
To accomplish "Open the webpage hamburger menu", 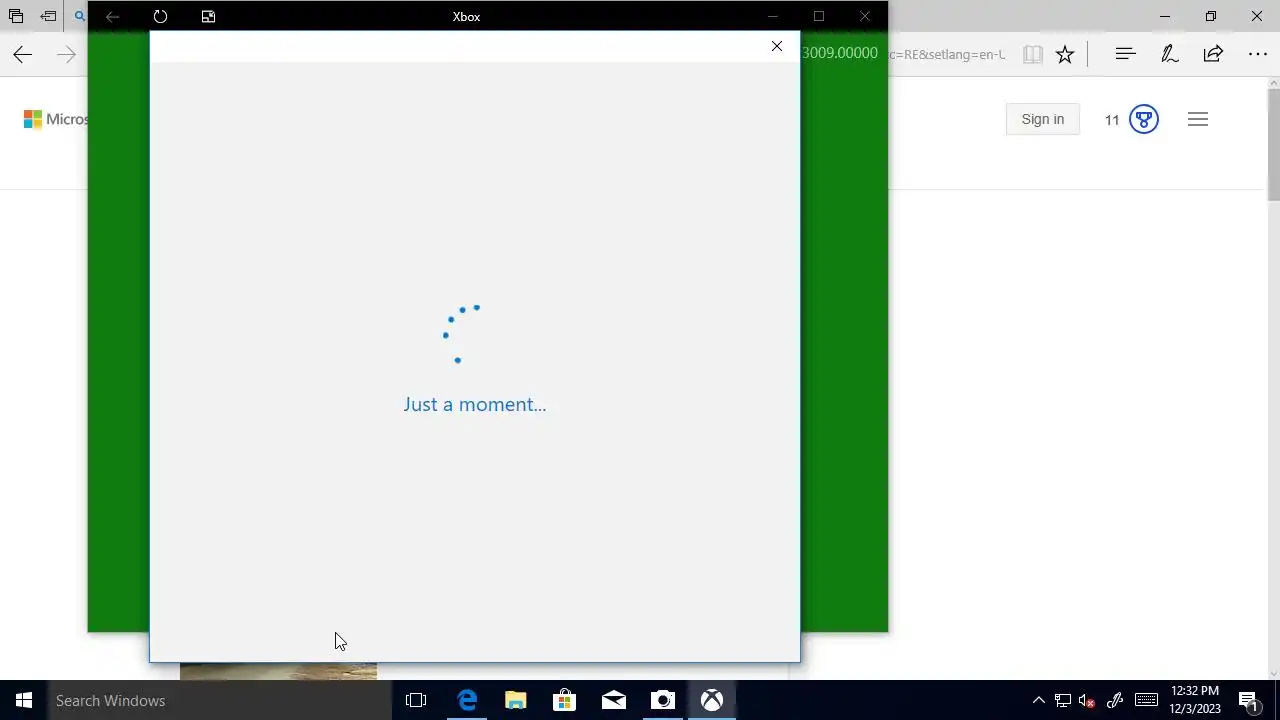I will pos(1198,119).
